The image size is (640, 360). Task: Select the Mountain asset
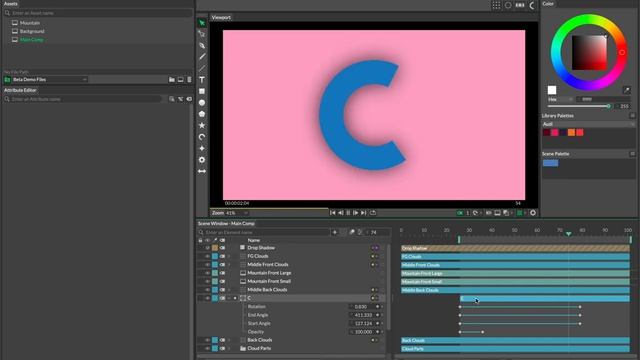pyautogui.click(x=30, y=23)
